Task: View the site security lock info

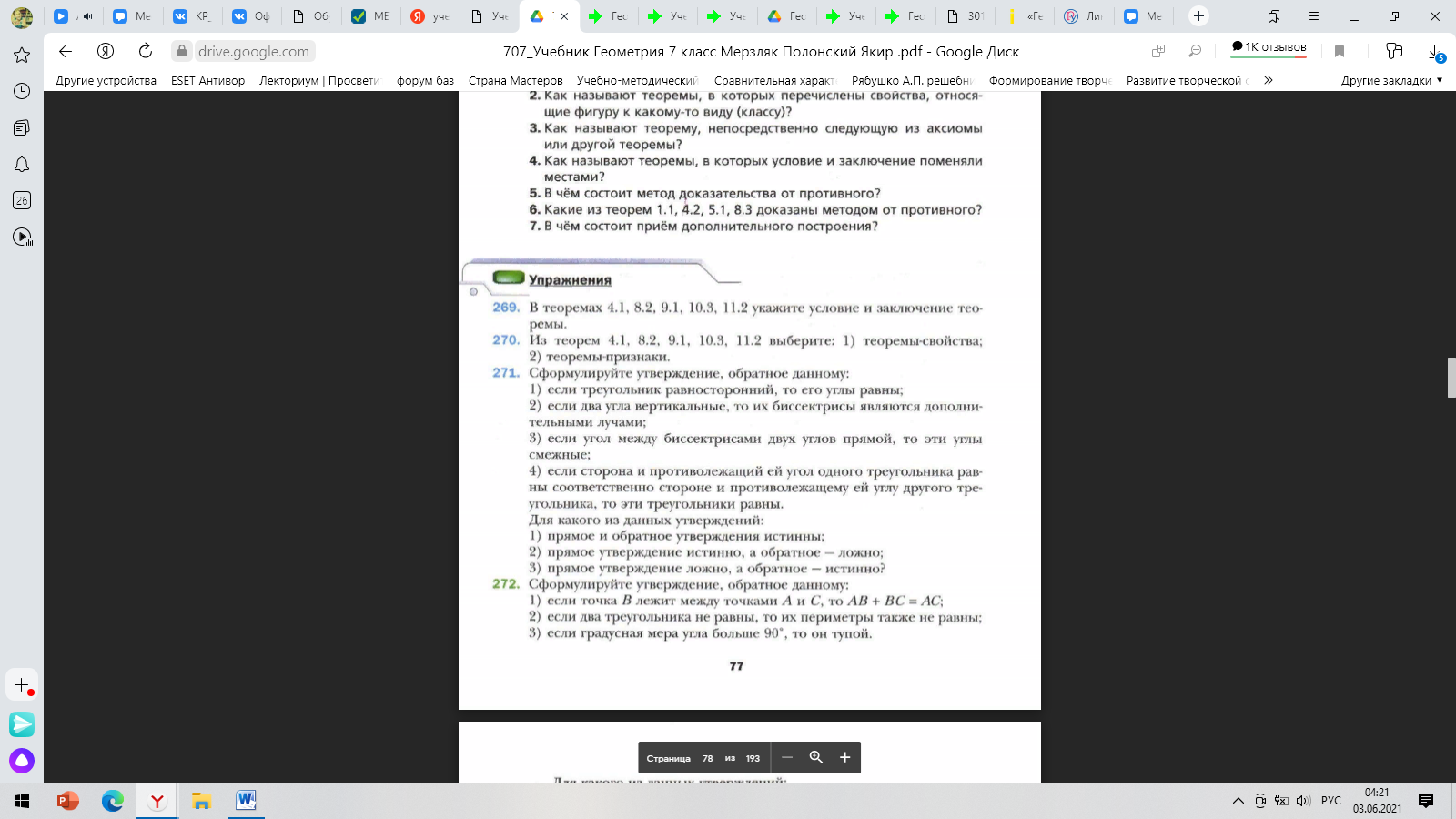Action: point(183,51)
